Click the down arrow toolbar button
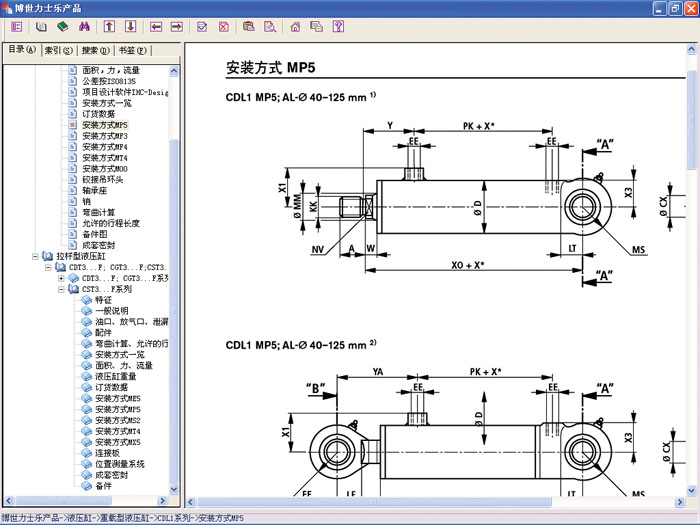This screenshot has width=700, height=525. pyautogui.click(x=130, y=27)
